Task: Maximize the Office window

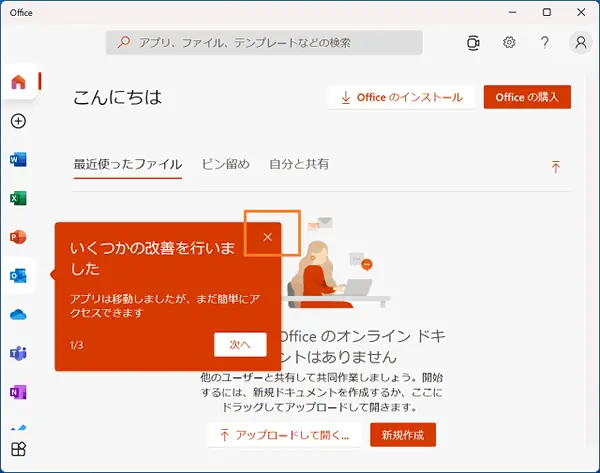Action: point(547,12)
